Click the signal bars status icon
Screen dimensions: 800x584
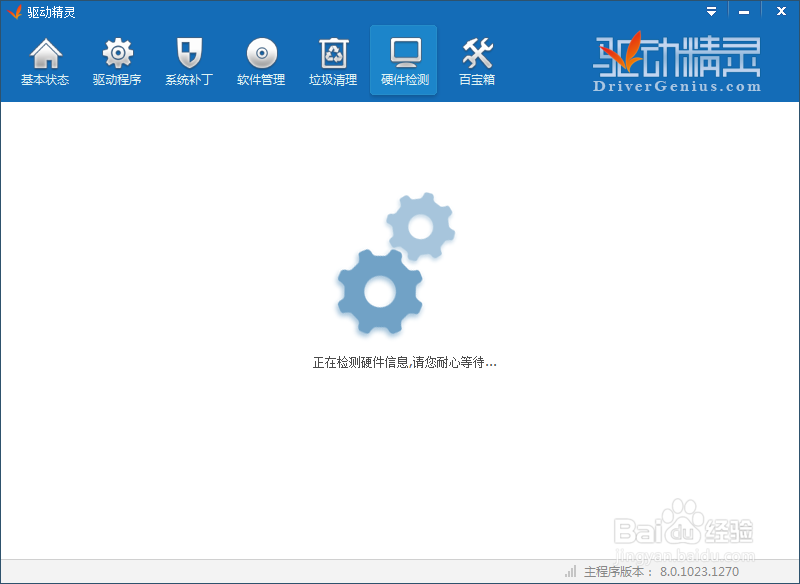pyautogui.click(x=570, y=571)
